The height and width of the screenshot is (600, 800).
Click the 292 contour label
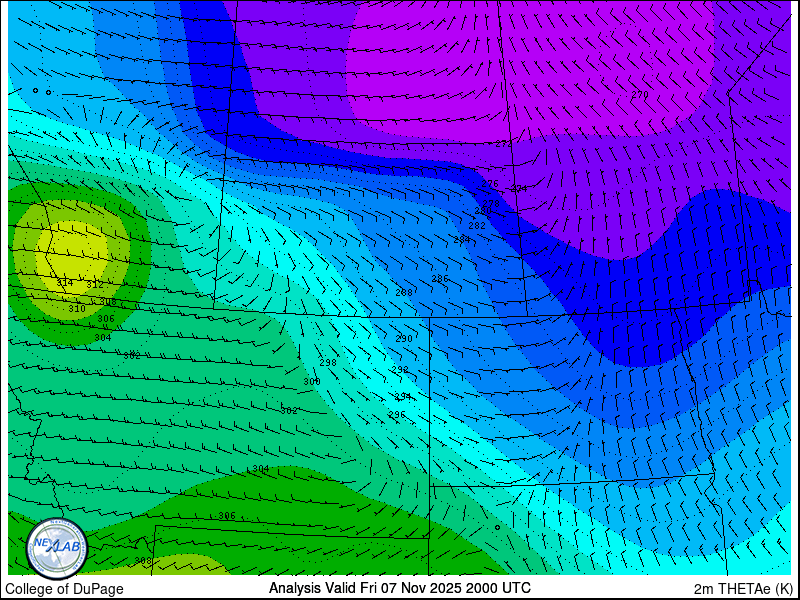[400, 369]
